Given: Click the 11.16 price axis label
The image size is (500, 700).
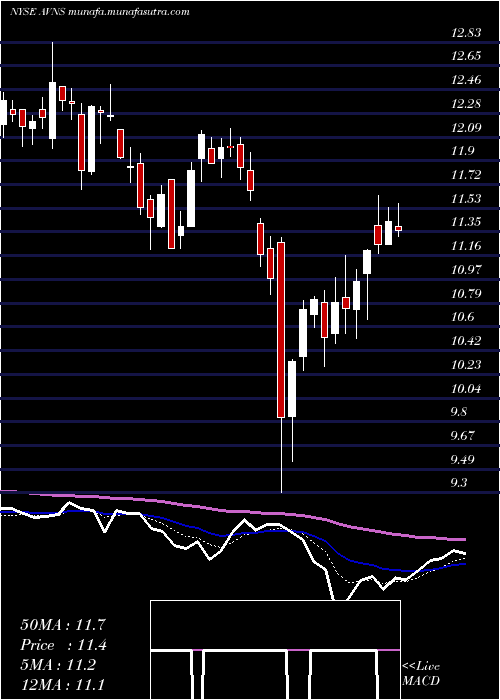Looking at the screenshot, I should point(466,246).
